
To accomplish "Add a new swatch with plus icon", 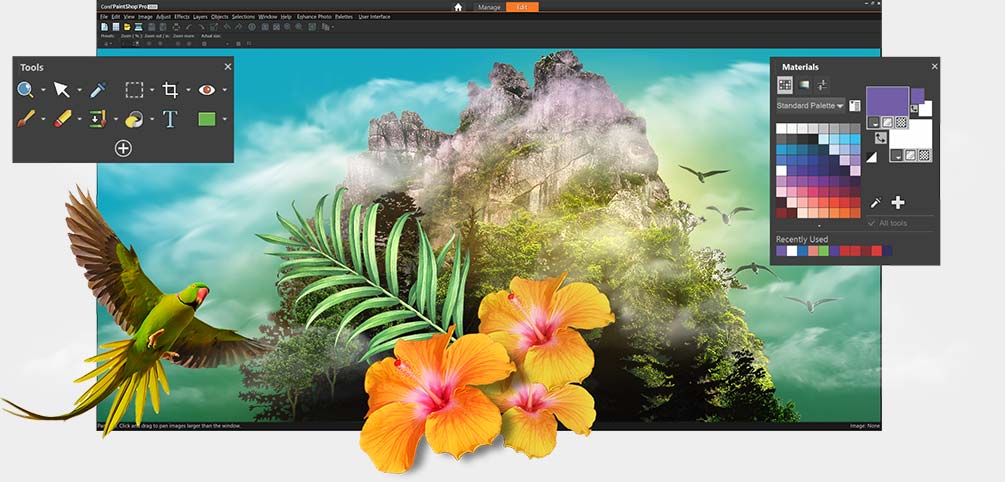I will pos(898,203).
